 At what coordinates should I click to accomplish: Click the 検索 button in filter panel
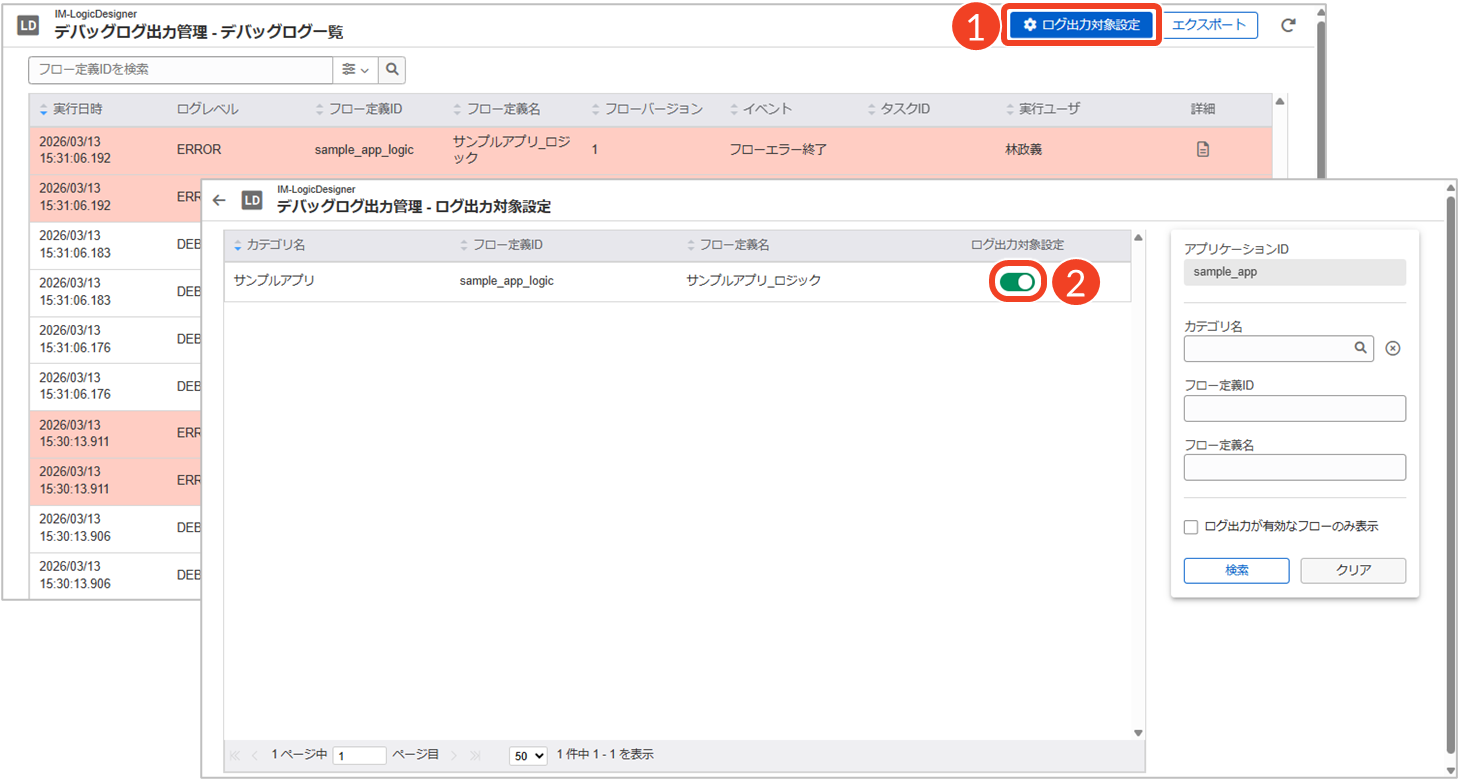point(1236,570)
